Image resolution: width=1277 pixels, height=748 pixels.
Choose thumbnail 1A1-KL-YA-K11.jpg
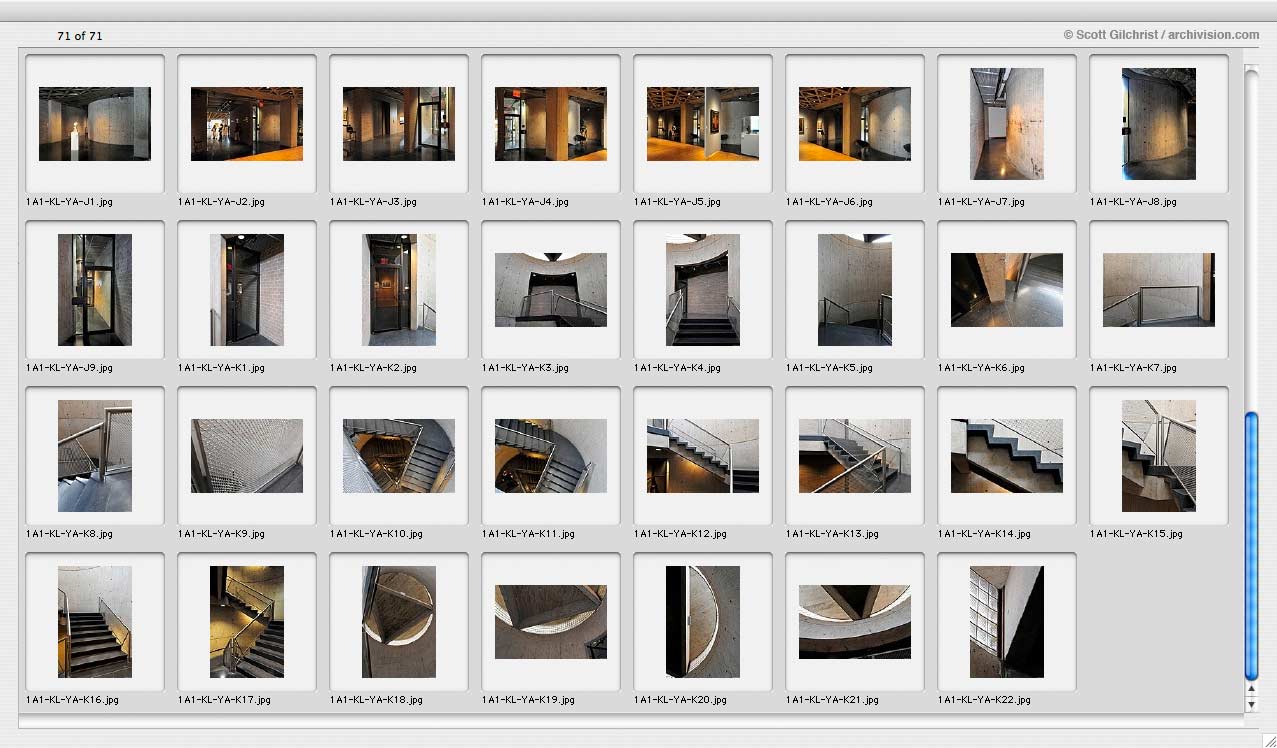[551, 456]
